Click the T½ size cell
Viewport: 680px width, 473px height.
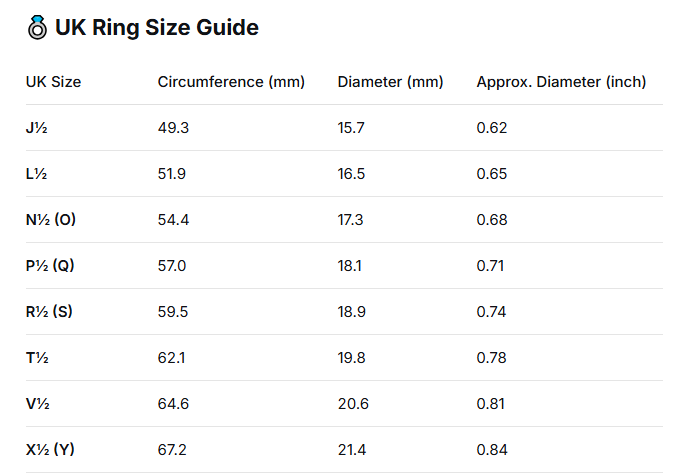37,358
